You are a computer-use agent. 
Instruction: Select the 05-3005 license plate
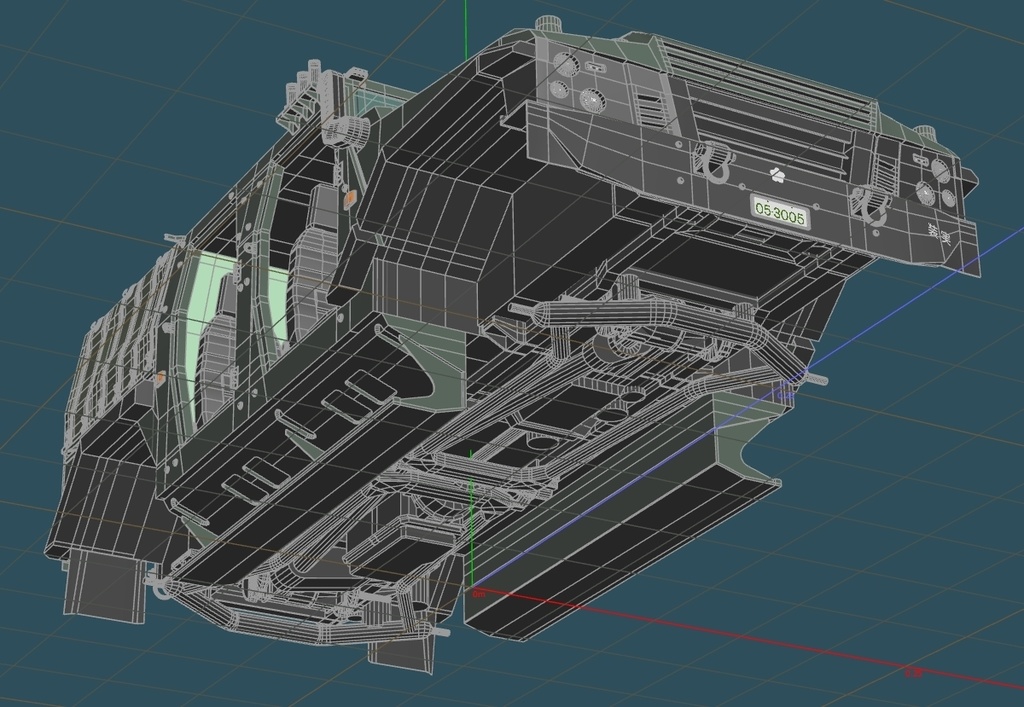coord(779,213)
